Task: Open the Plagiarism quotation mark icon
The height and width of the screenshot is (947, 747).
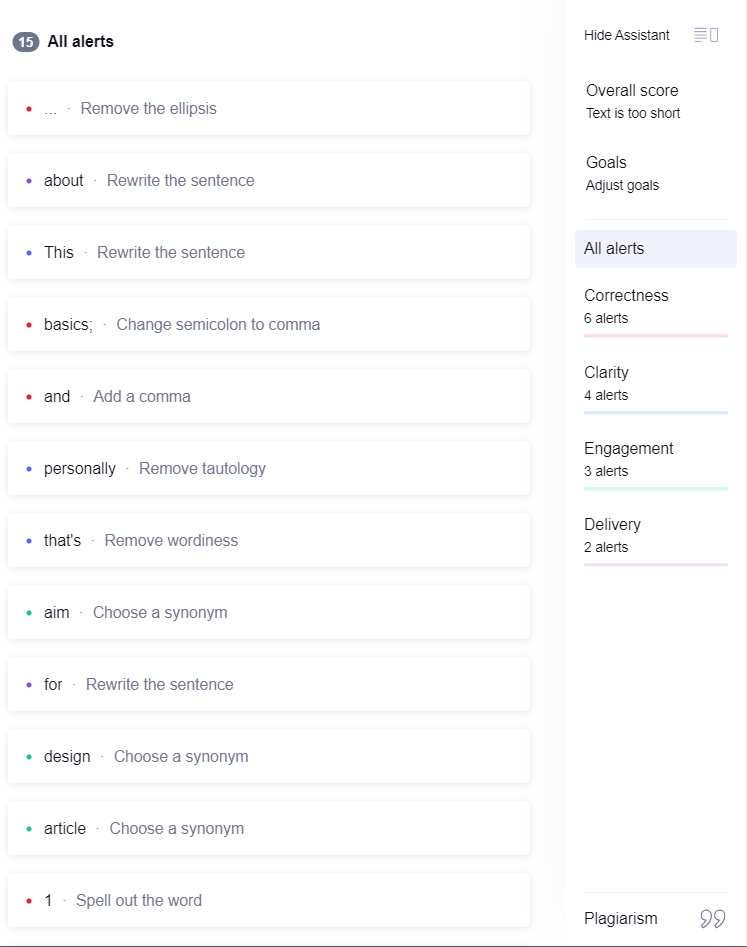Action: click(713, 919)
